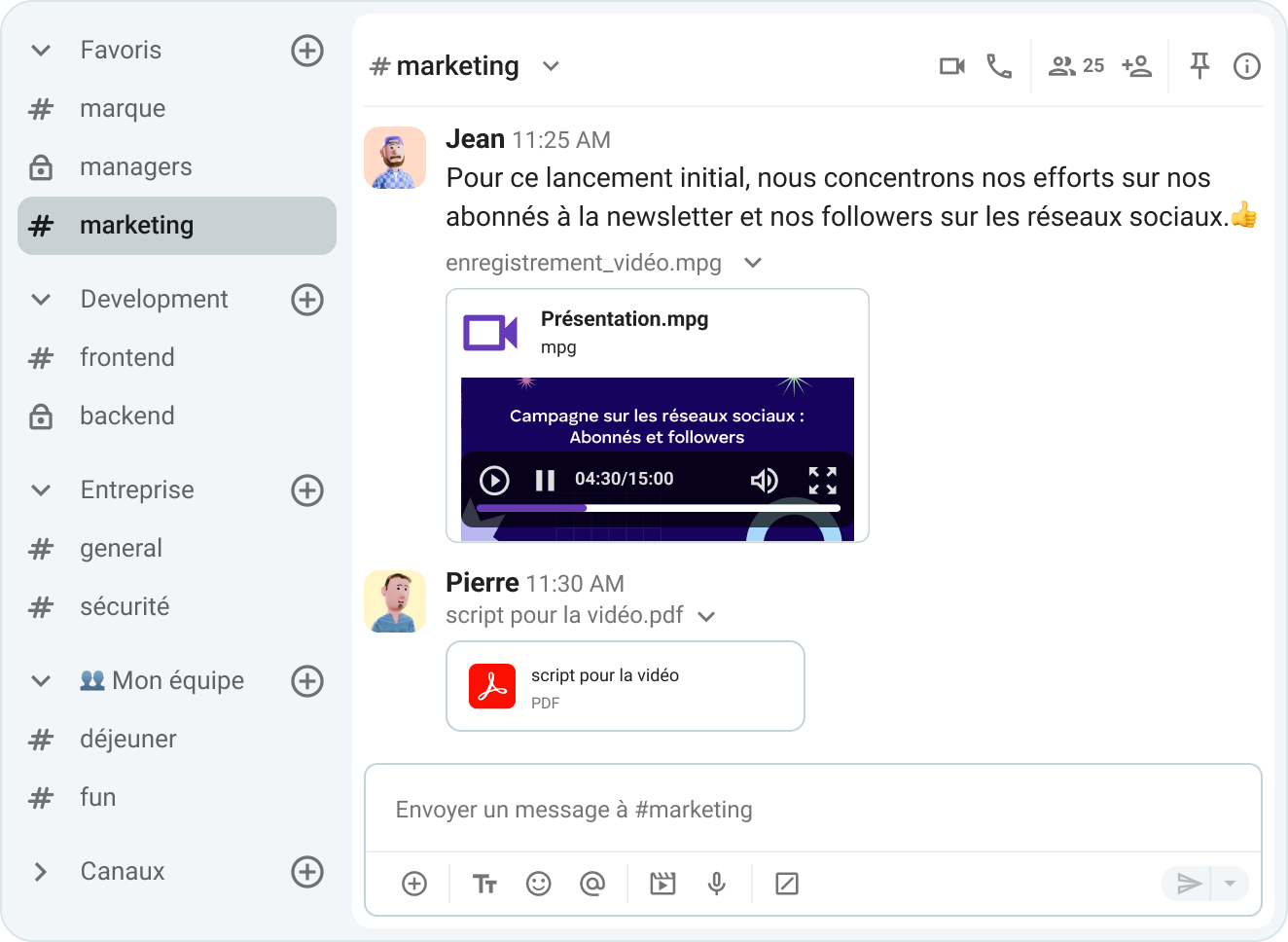Enter fullscreen mode on the video
The image size is (1288, 942).
click(823, 480)
